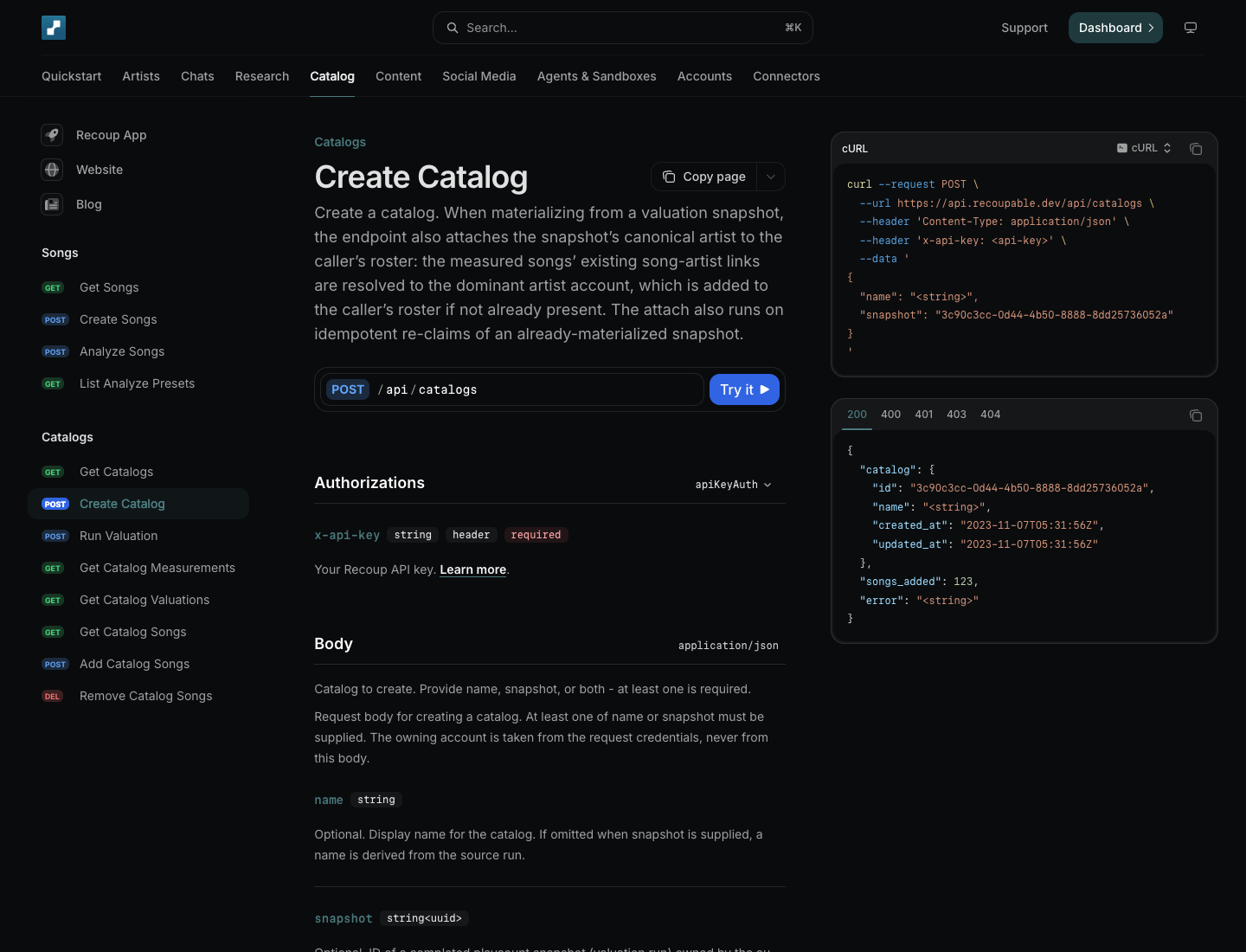Click the GET badge beside Get Catalog Measurements

tap(53, 568)
